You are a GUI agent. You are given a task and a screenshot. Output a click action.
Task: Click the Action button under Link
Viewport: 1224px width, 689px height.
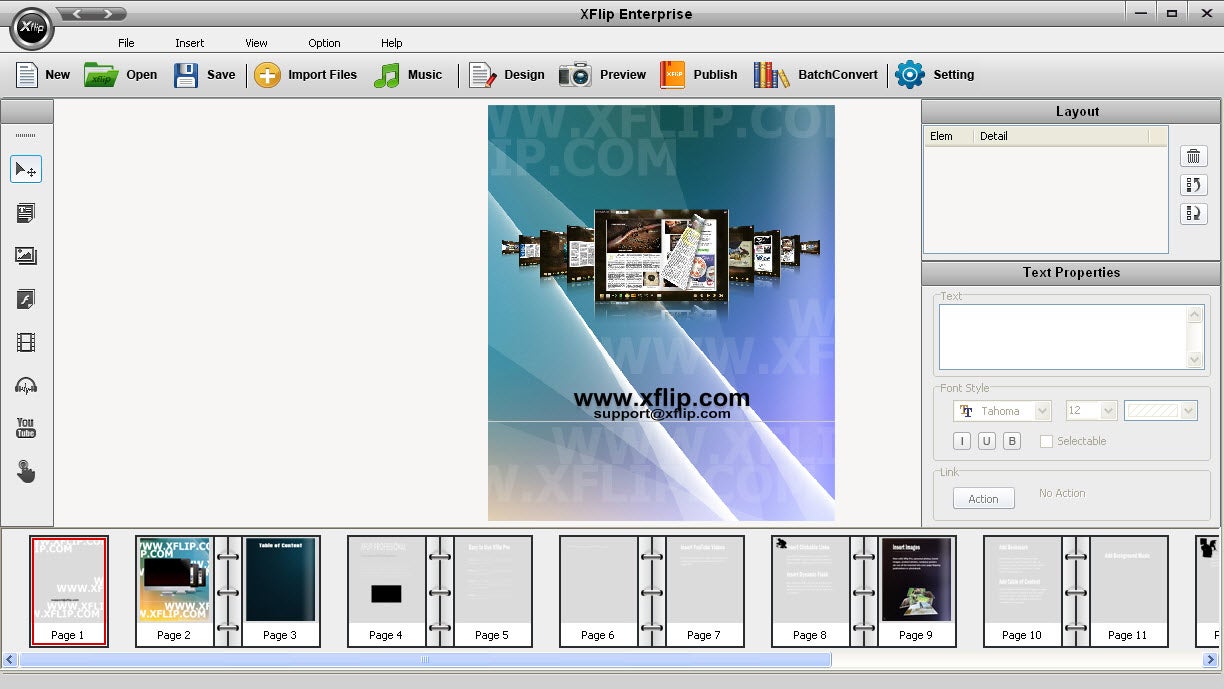tap(983, 498)
